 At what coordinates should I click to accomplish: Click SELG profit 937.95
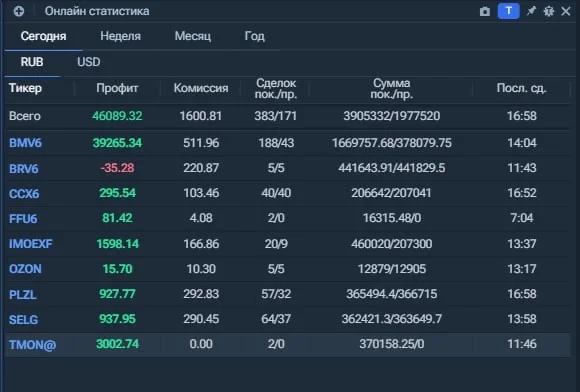pos(117,319)
